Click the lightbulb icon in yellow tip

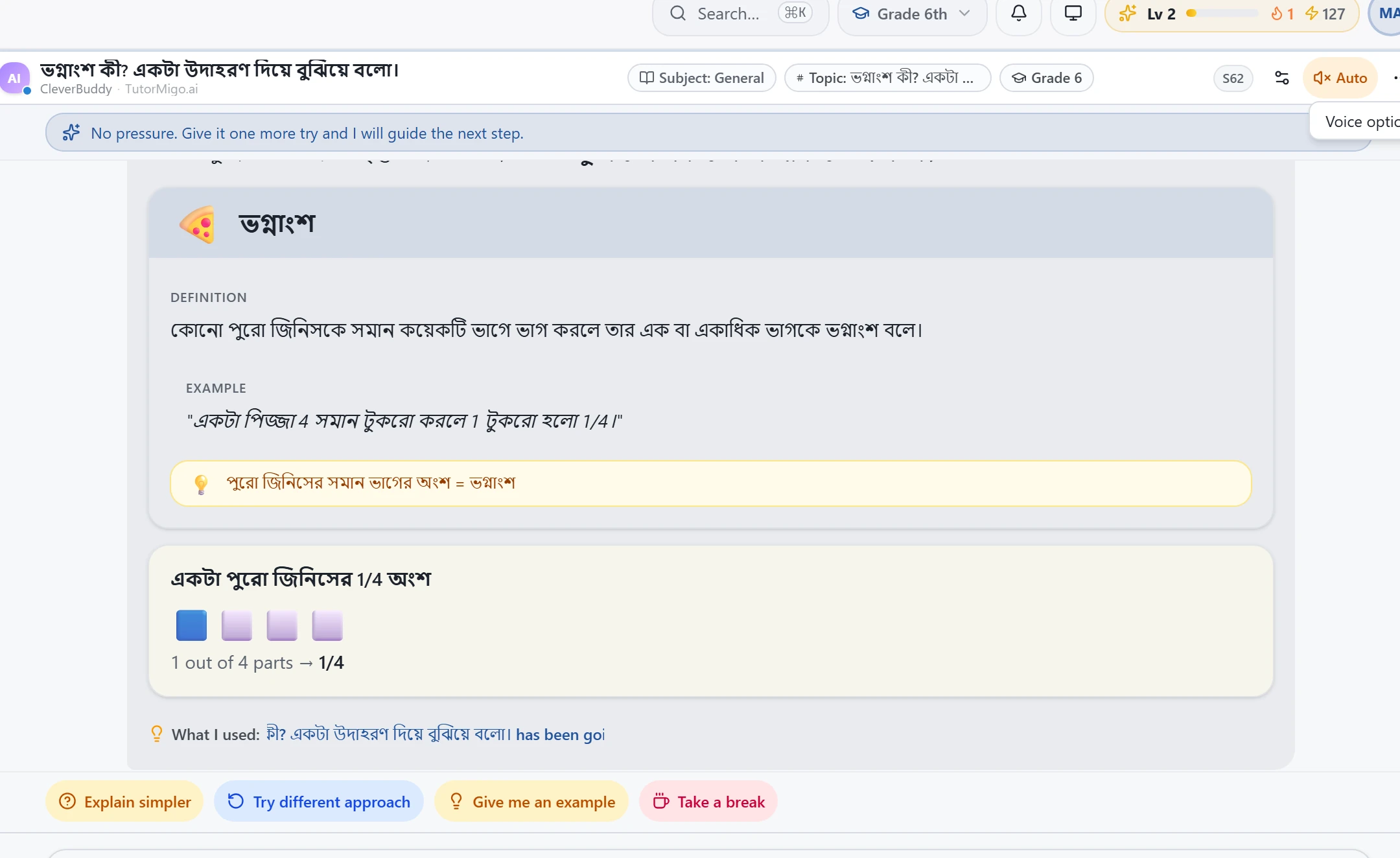(201, 484)
